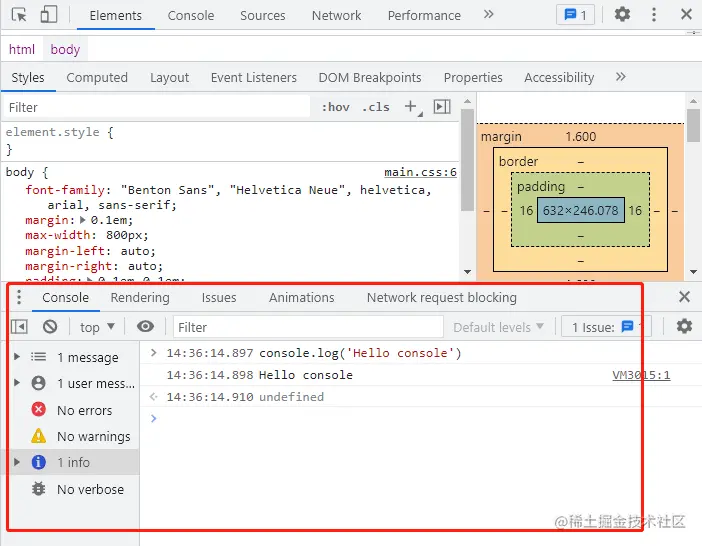Image resolution: width=702 pixels, height=546 pixels.
Task: Open the Rendering drawer tab
Action: tap(140, 298)
